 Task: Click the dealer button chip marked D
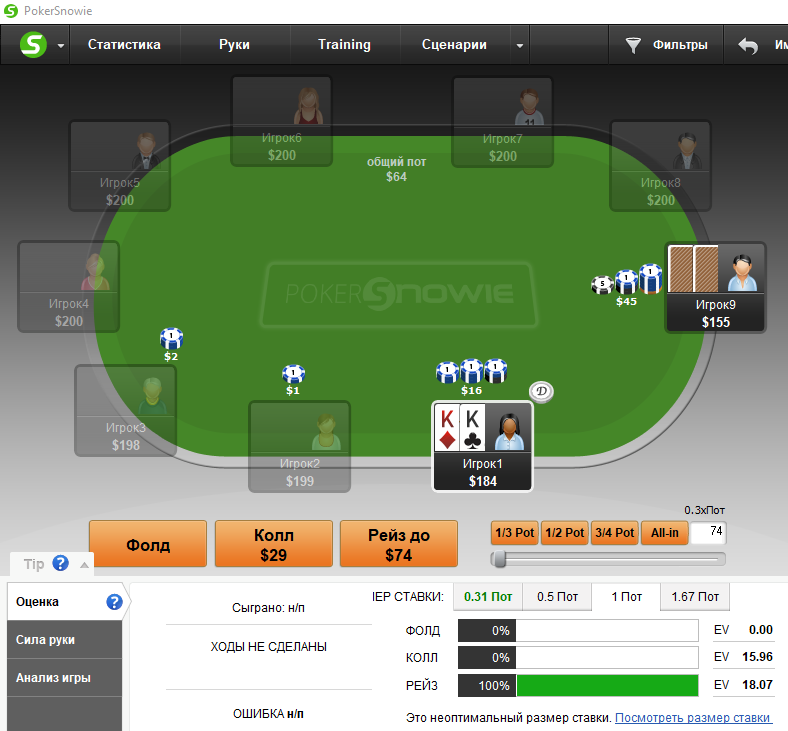541,391
